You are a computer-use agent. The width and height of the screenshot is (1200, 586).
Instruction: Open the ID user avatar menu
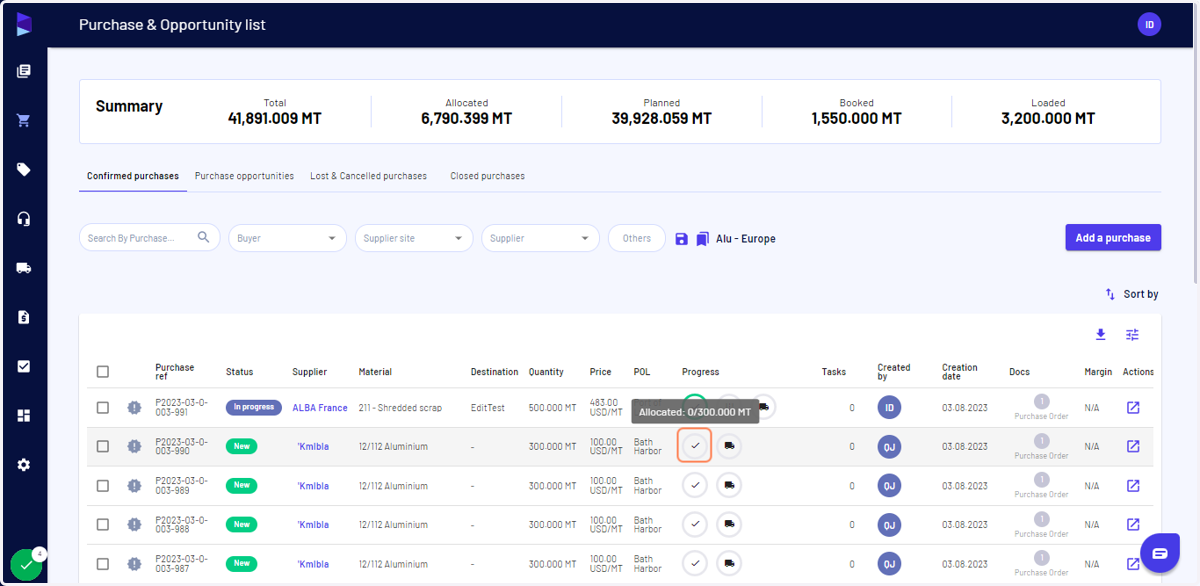(x=1149, y=24)
